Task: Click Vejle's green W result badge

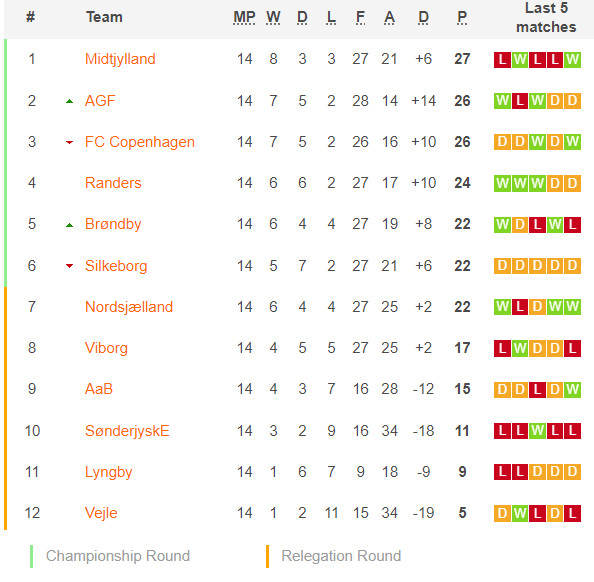Action: 520,513
